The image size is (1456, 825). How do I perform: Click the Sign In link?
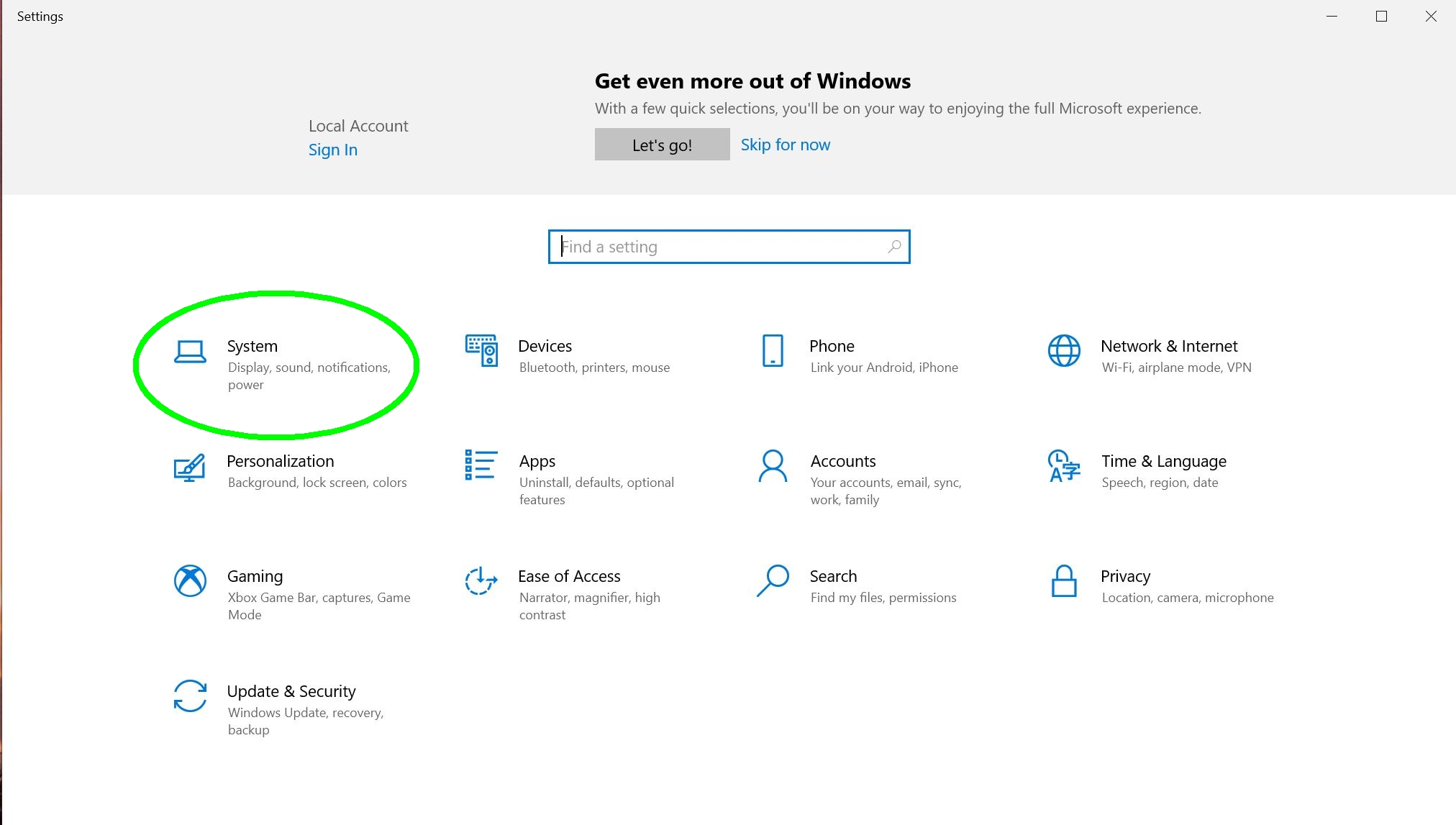click(x=332, y=150)
